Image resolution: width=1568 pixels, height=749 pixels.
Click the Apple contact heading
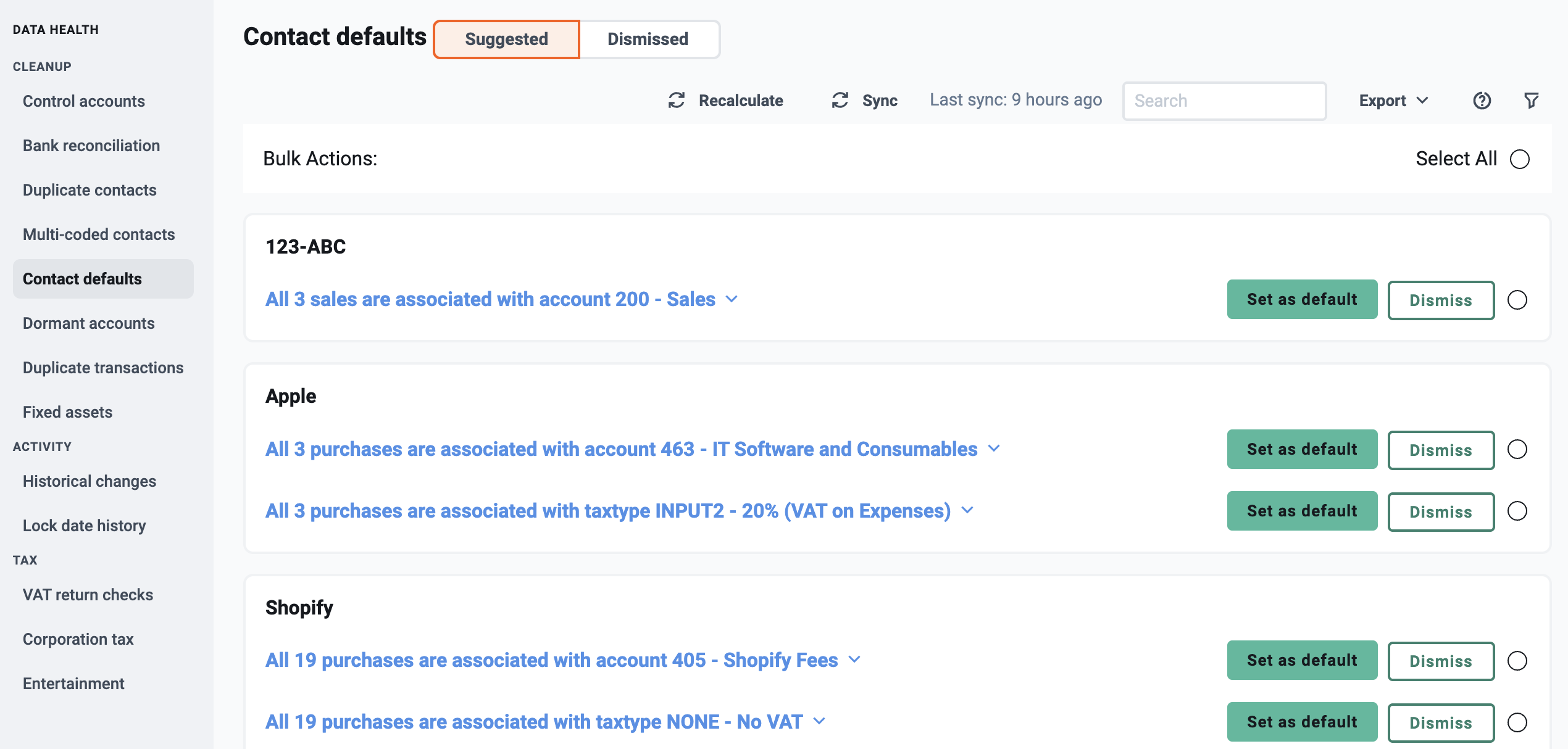click(x=291, y=396)
